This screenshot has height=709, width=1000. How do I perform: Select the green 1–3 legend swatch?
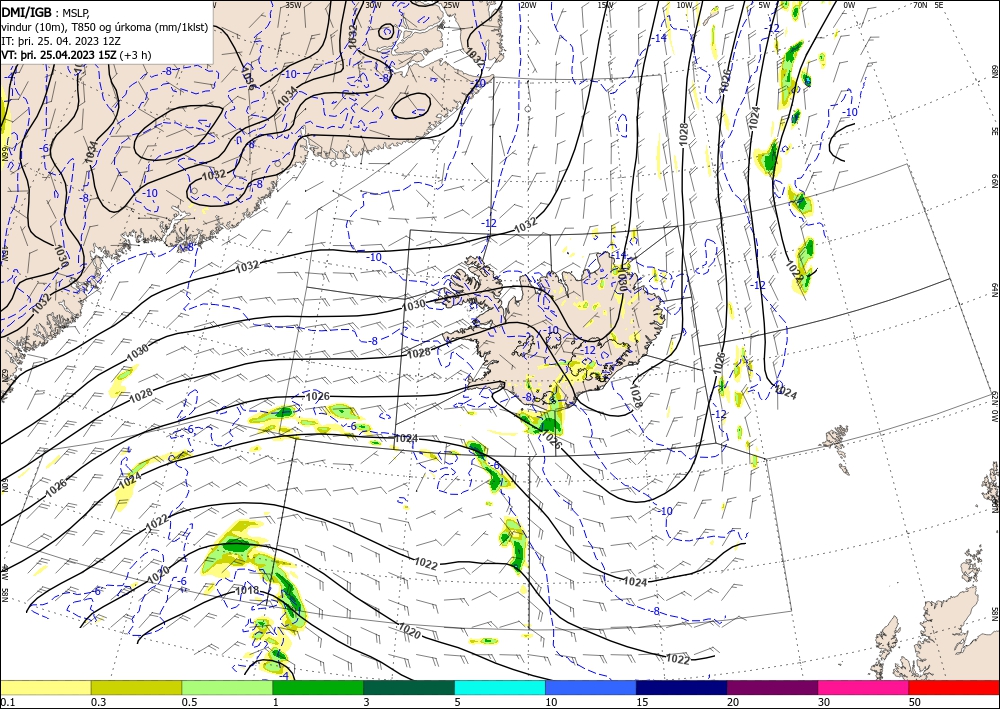pyautogui.click(x=318, y=687)
